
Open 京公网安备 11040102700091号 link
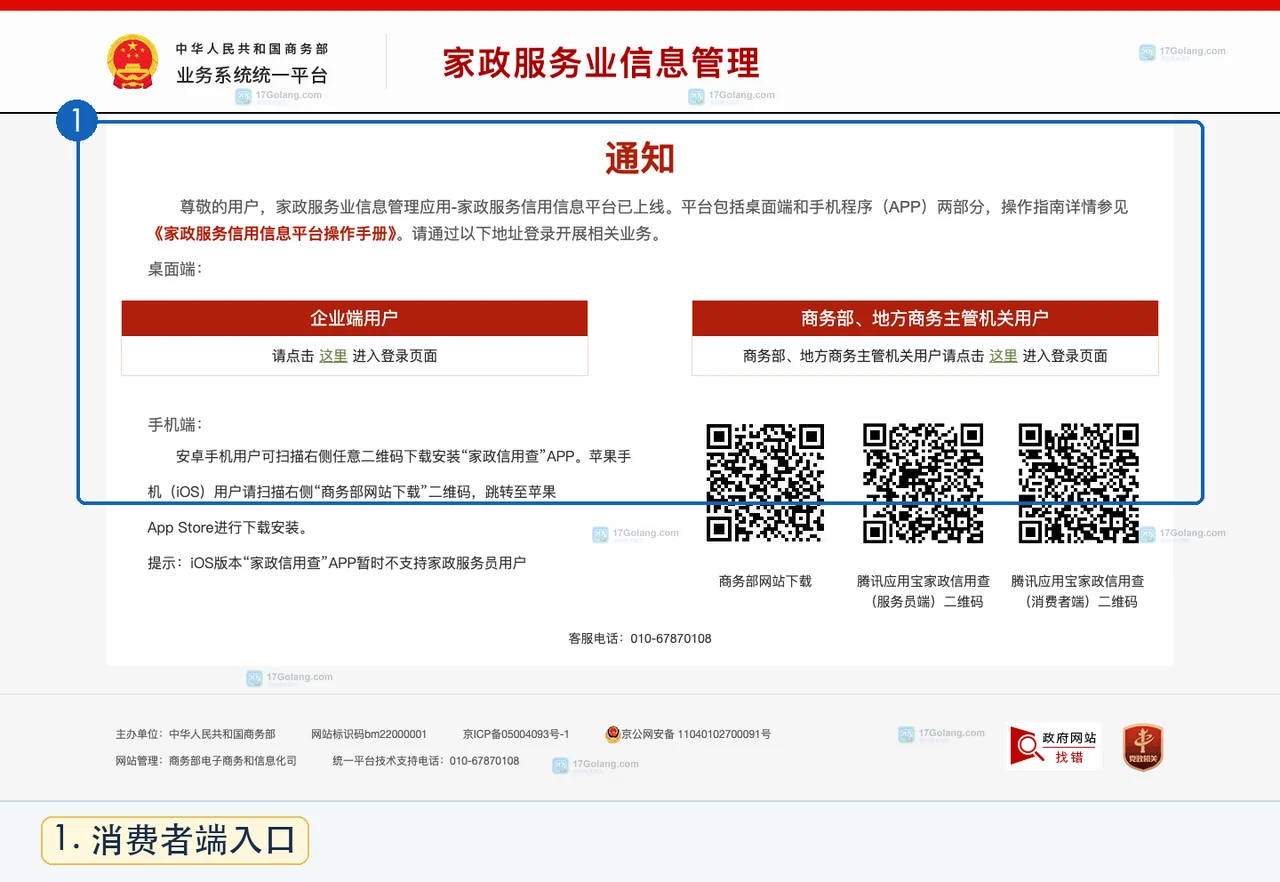tap(696, 734)
